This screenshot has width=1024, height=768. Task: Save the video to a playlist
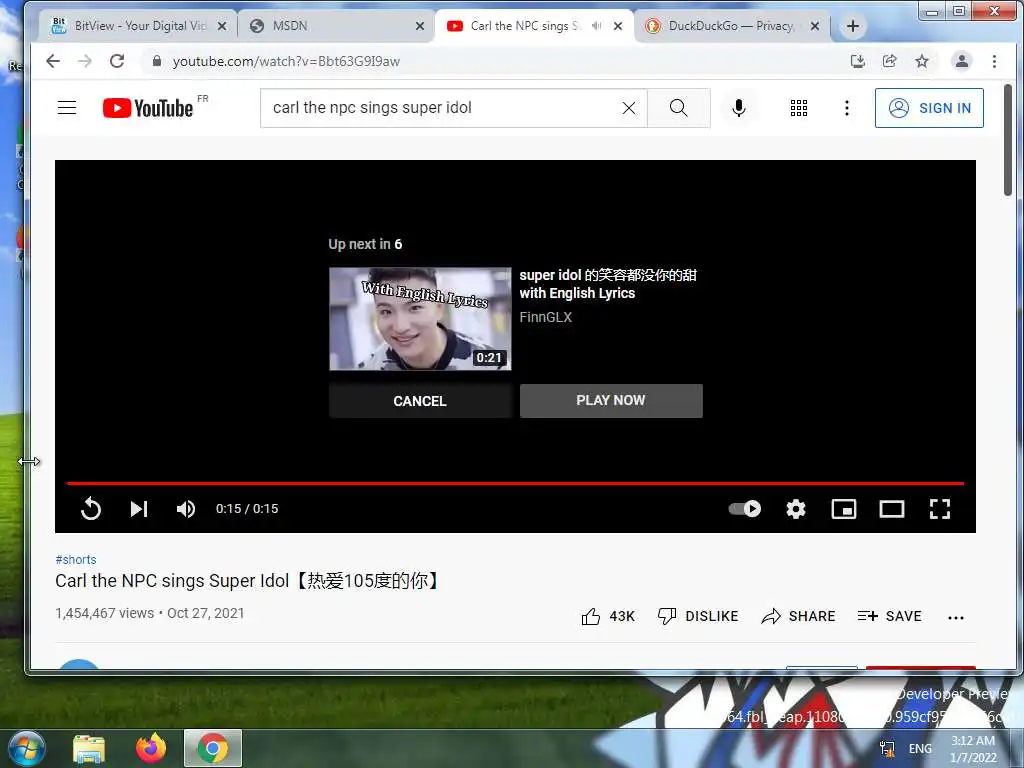pyautogui.click(x=889, y=616)
